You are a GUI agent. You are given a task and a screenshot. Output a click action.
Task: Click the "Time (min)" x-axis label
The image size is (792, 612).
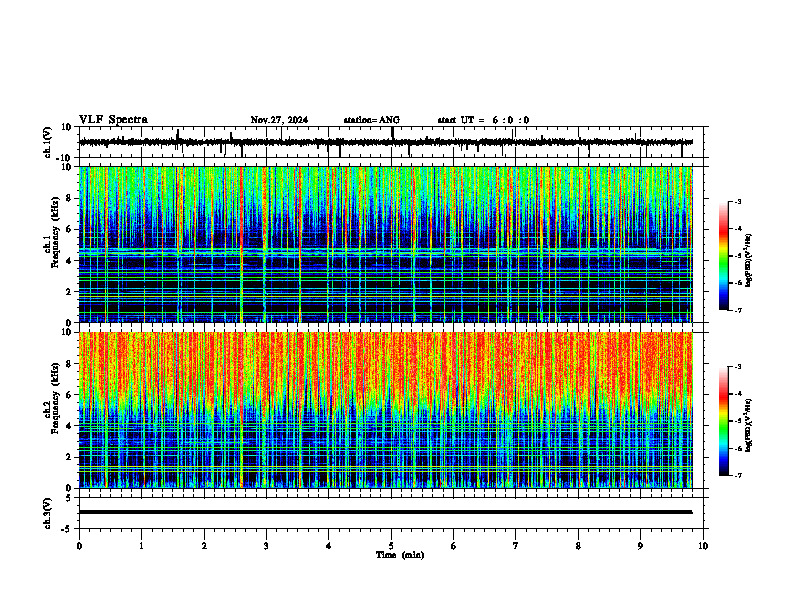400,555
